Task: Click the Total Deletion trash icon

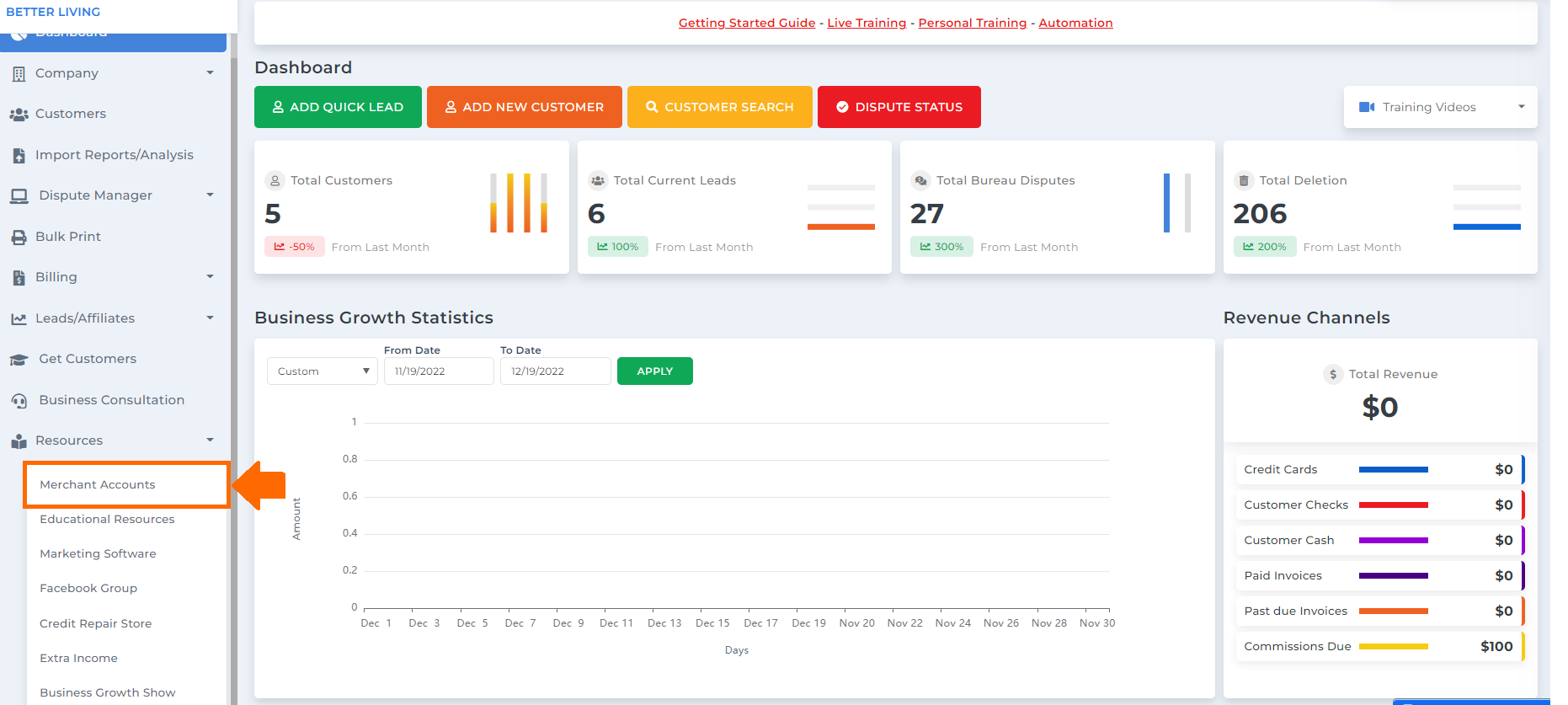Action: [x=1244, y=180]
